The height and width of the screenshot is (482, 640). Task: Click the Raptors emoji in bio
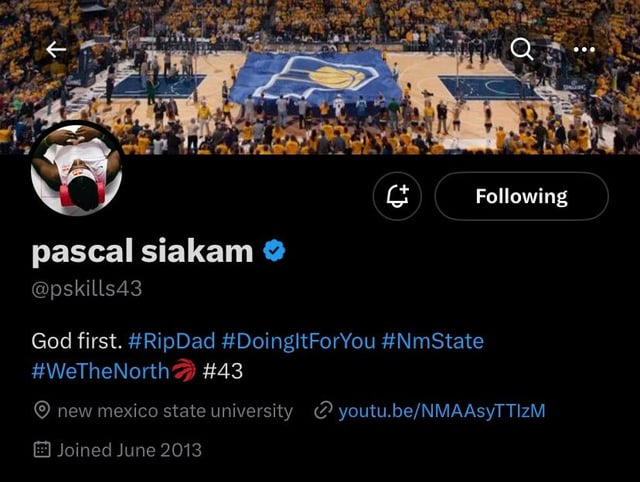click(x=184, y=372)
